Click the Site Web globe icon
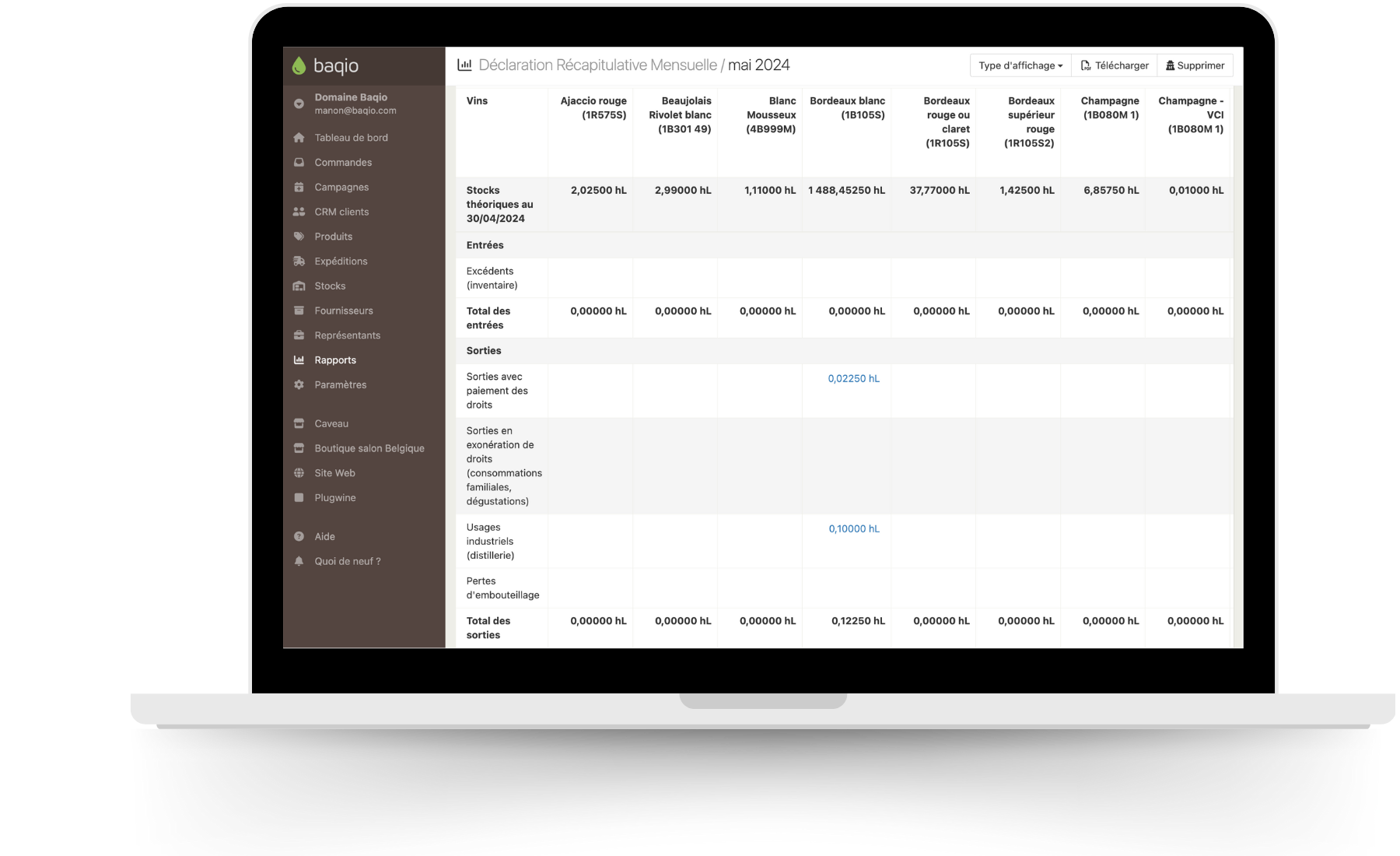Image resolution: width=1400 pixels, height=856 pixels. point(299,473)
